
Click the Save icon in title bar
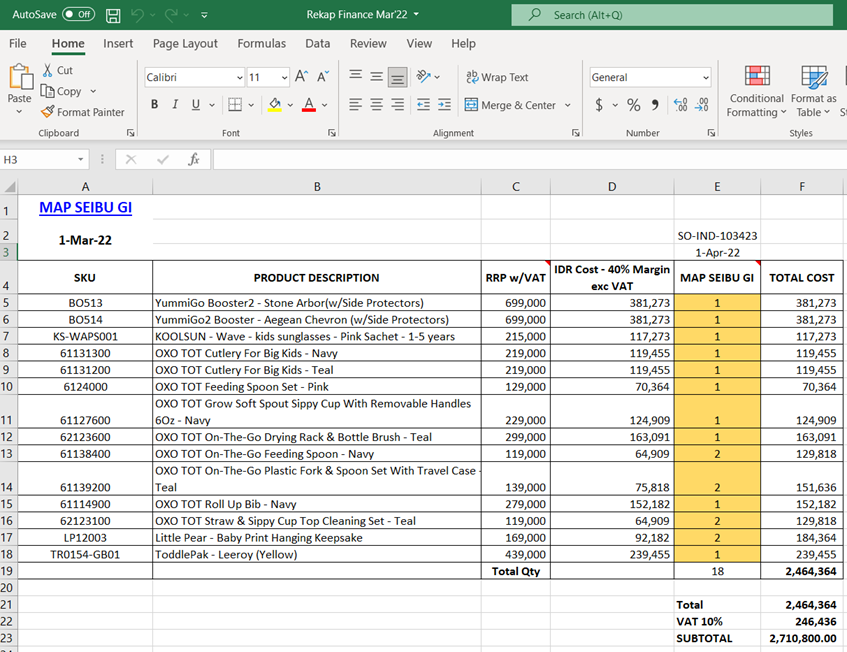[113, 15]
